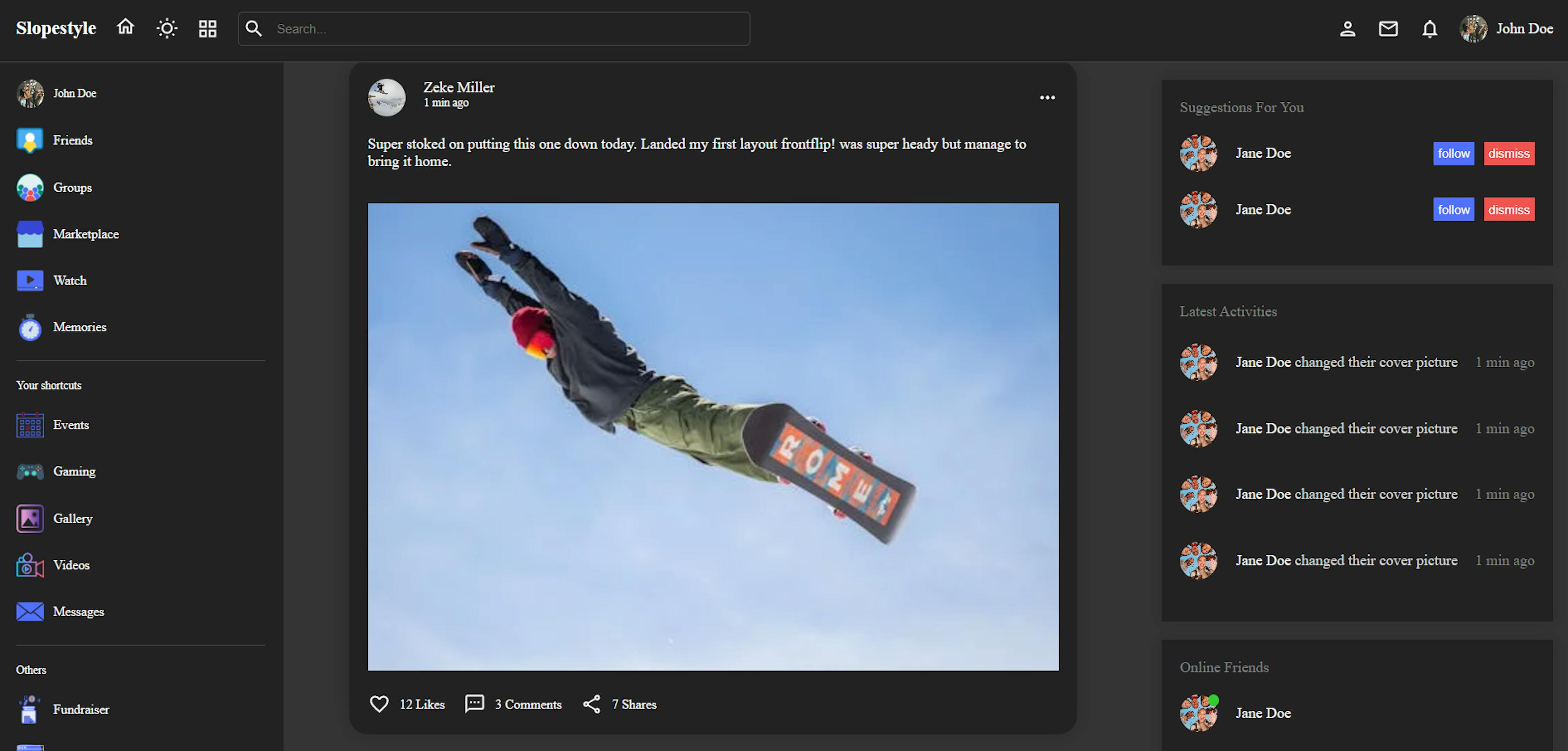1568x751 pixels.
Task: Click the person profile icon in navbar
Action: [x=1347, y=29]
